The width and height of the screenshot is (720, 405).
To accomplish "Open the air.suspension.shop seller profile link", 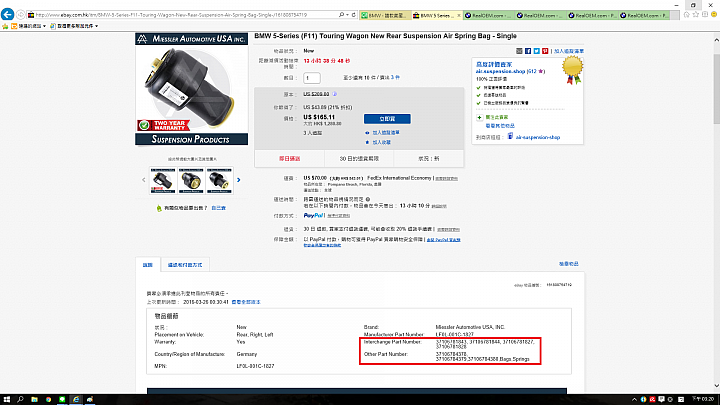I will (500, 72).
